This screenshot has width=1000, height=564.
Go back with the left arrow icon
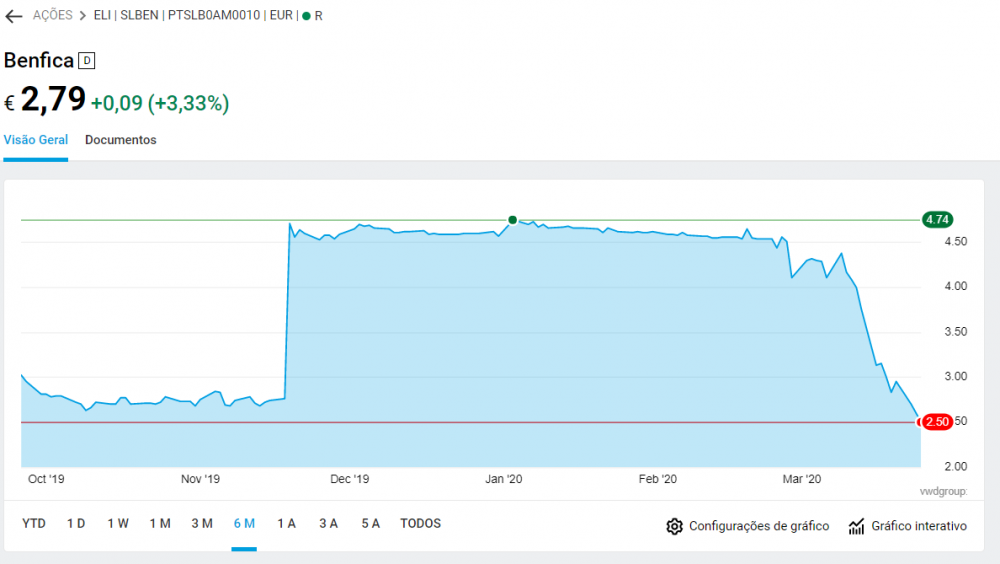13,16
